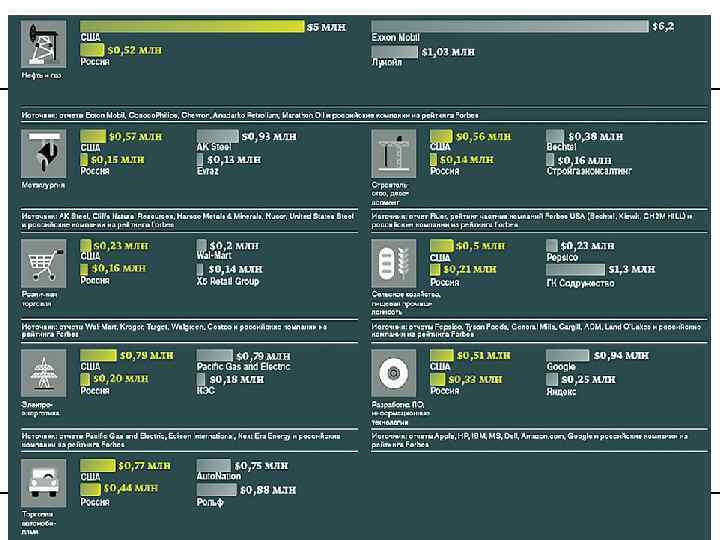
Task: Select the "$0,21 млн" value
Action: coord(470,269)
